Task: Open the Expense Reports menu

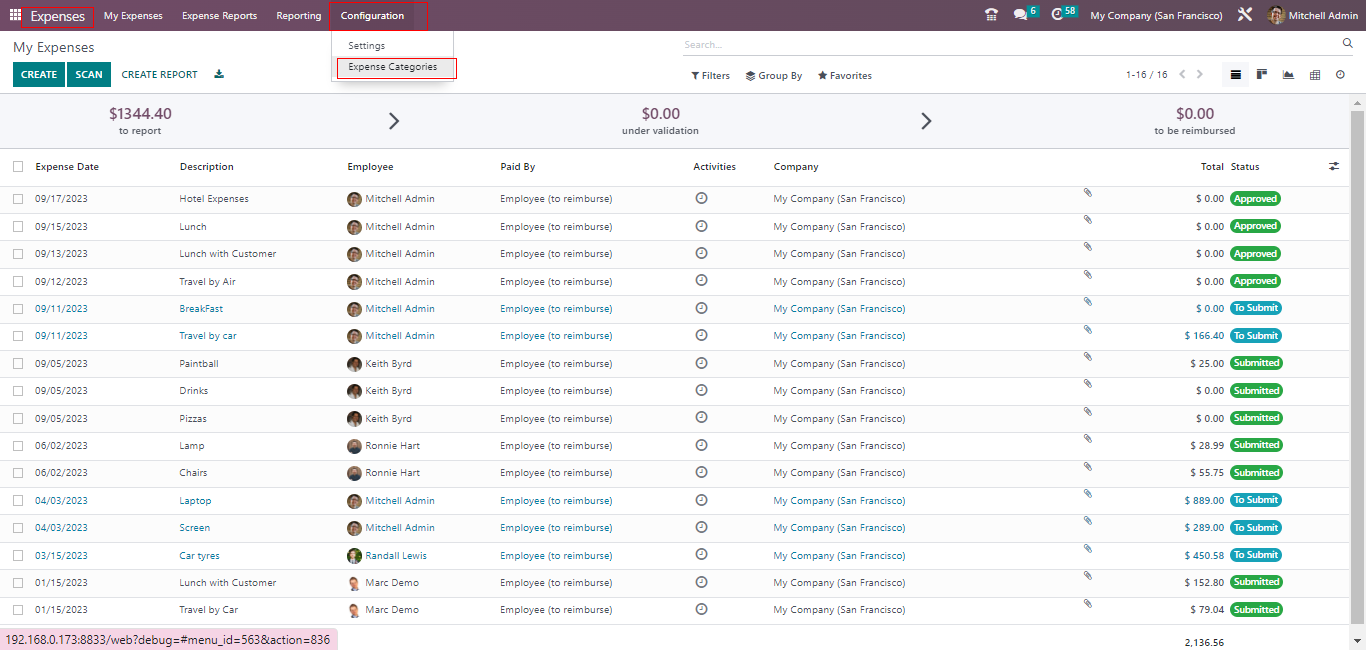Action: click(x=219, y=16)
